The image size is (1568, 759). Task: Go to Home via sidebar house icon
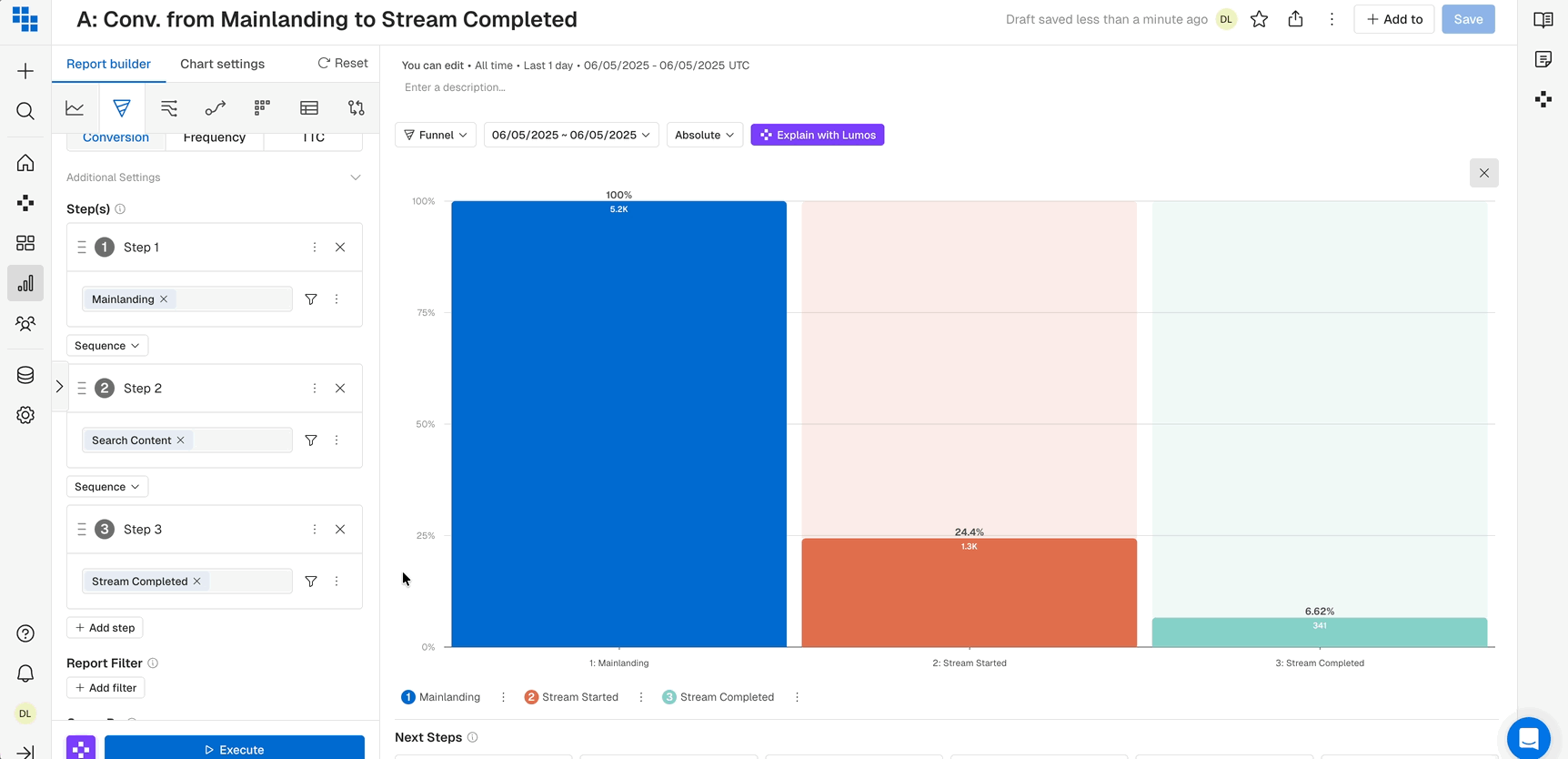(25, 163)
